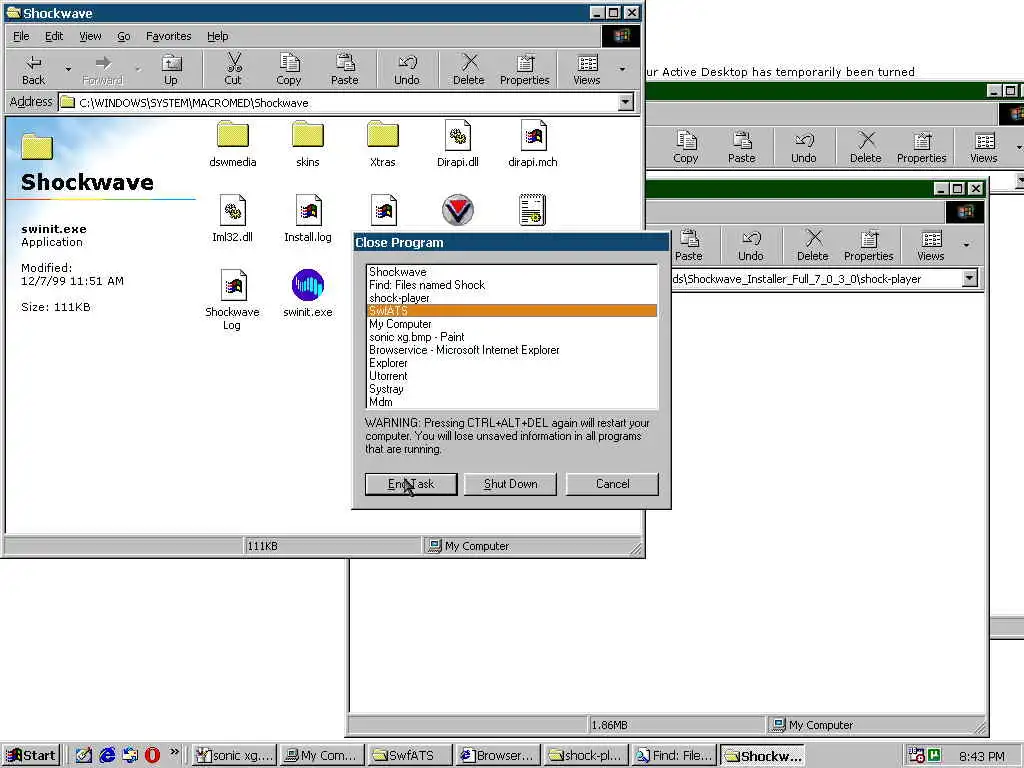
Task: Select shock-player in the task list
Action: [x=512, y=298]
